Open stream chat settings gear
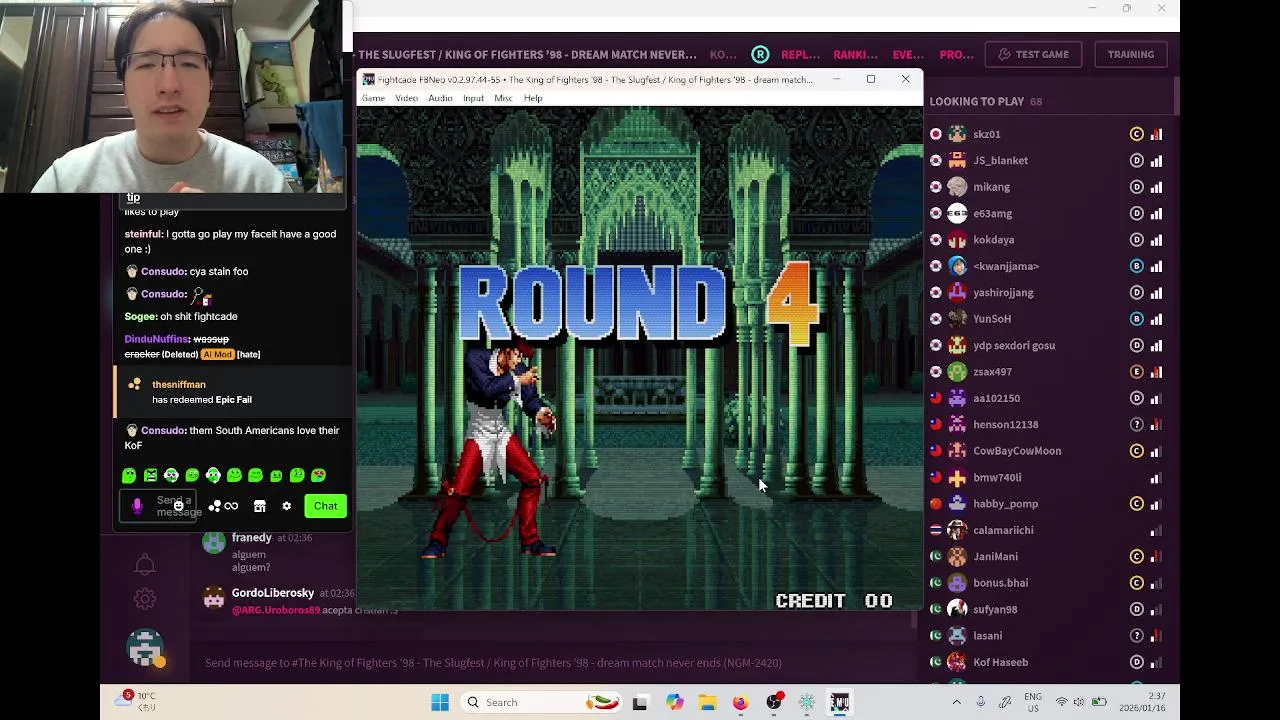The height and width of the screenshot is (720, 1280). (286, 506)
